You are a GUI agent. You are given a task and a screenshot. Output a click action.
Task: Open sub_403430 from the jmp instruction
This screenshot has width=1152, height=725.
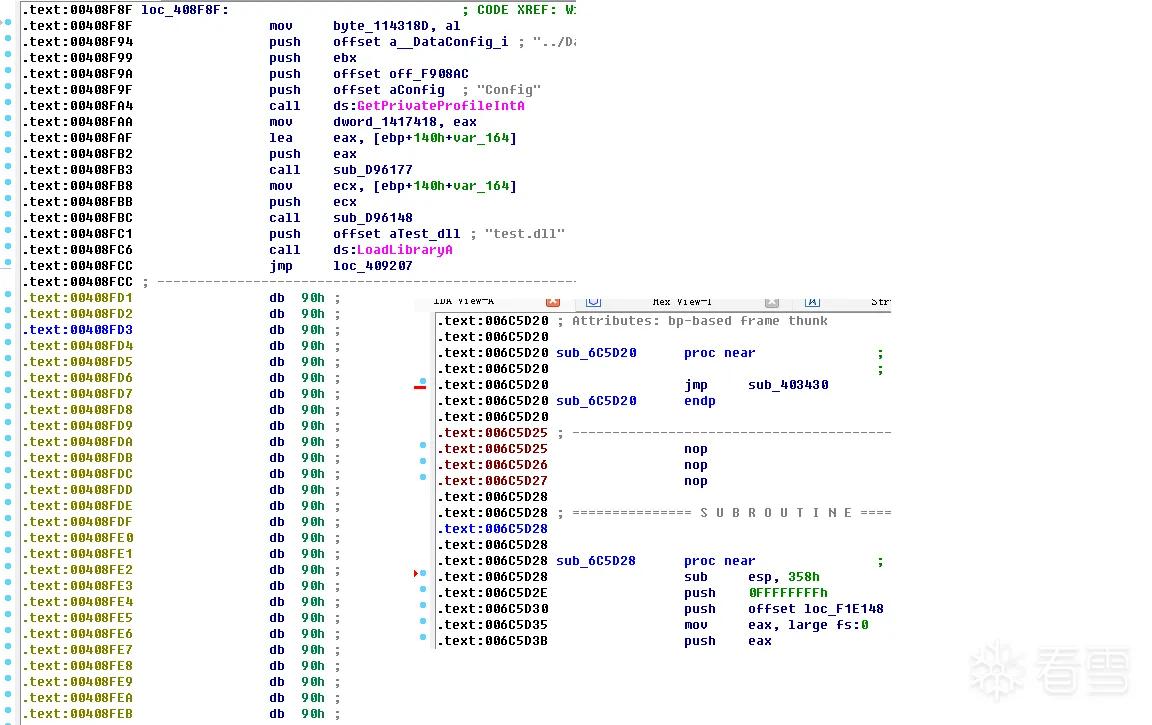[x=788, y=385]
